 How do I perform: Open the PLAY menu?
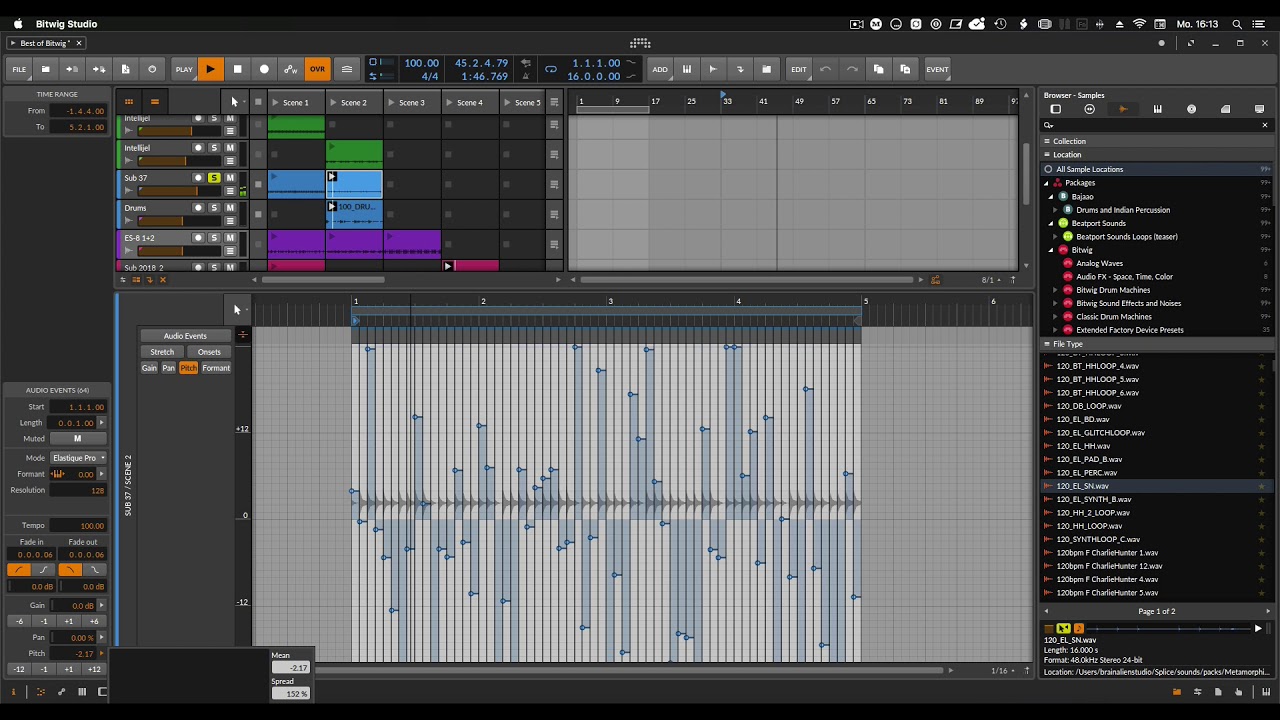[x=184, y=69]
